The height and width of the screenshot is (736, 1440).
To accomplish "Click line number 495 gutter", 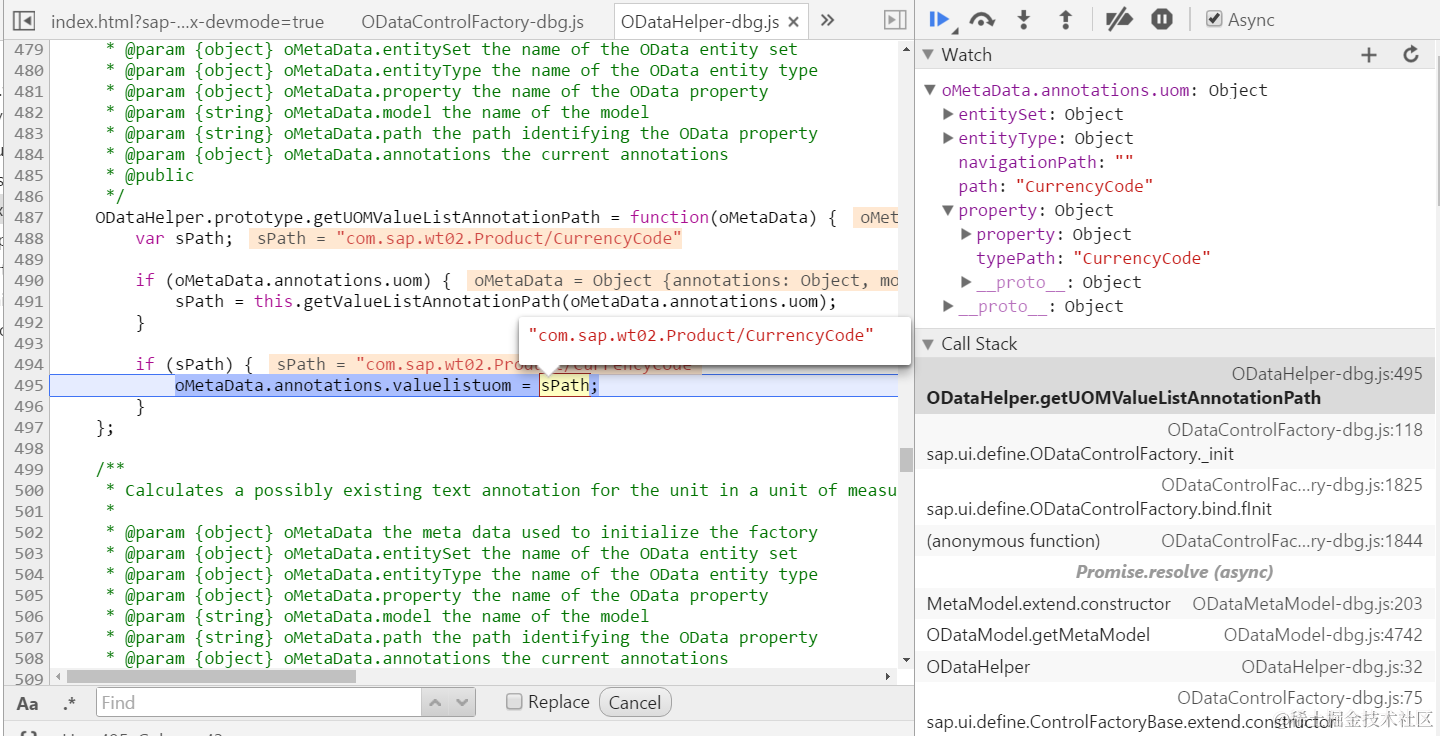I will 29,385.
